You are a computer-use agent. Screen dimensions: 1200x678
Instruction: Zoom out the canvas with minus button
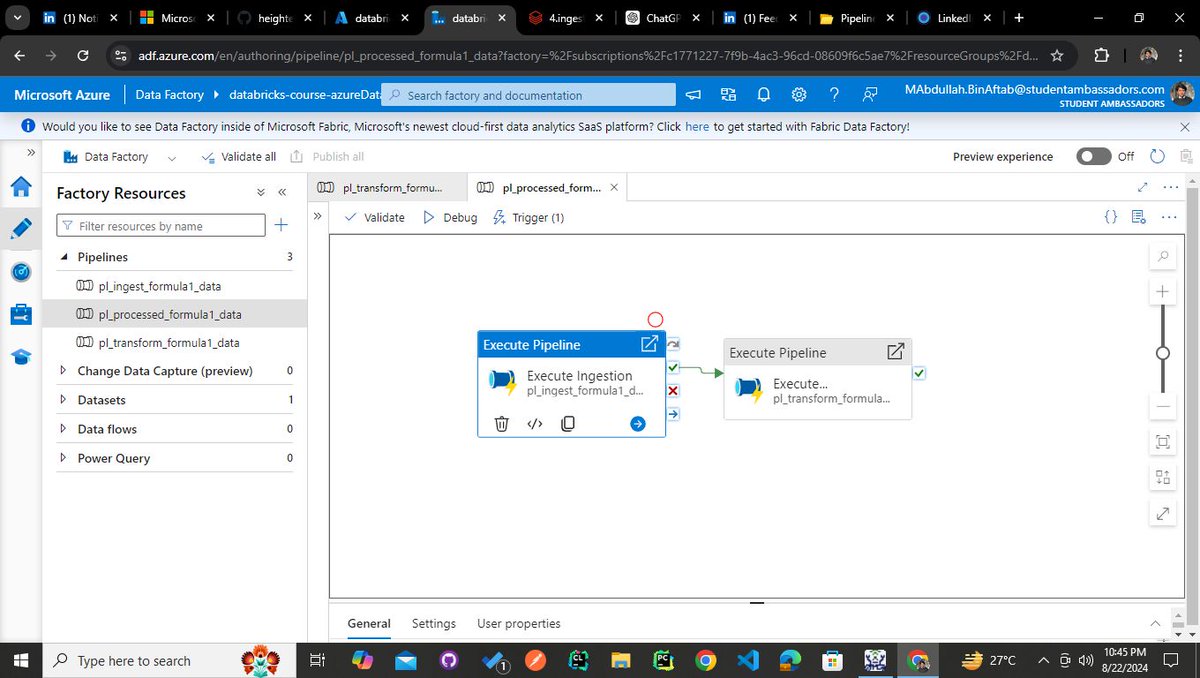pyautogui.click(x=1163, y=407)
